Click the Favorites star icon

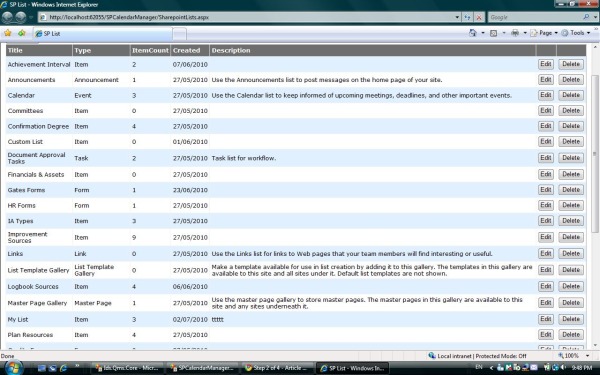point(8,33)
